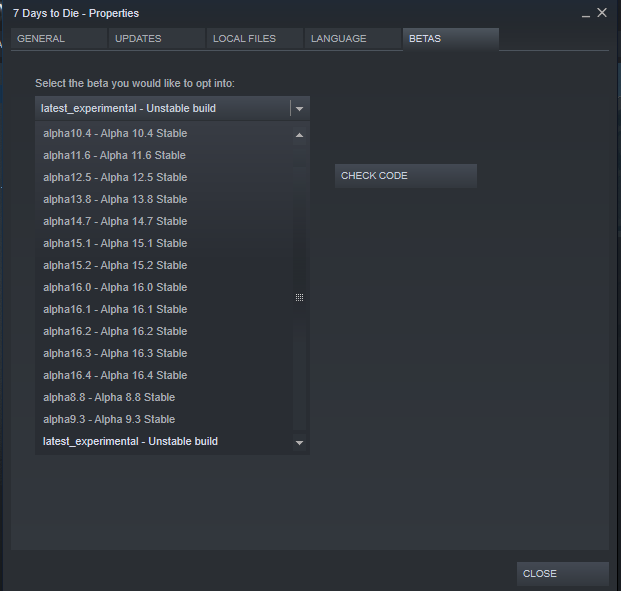621x591 pixels.
Task: Switch to the General tab
Action: click(59, 38)
